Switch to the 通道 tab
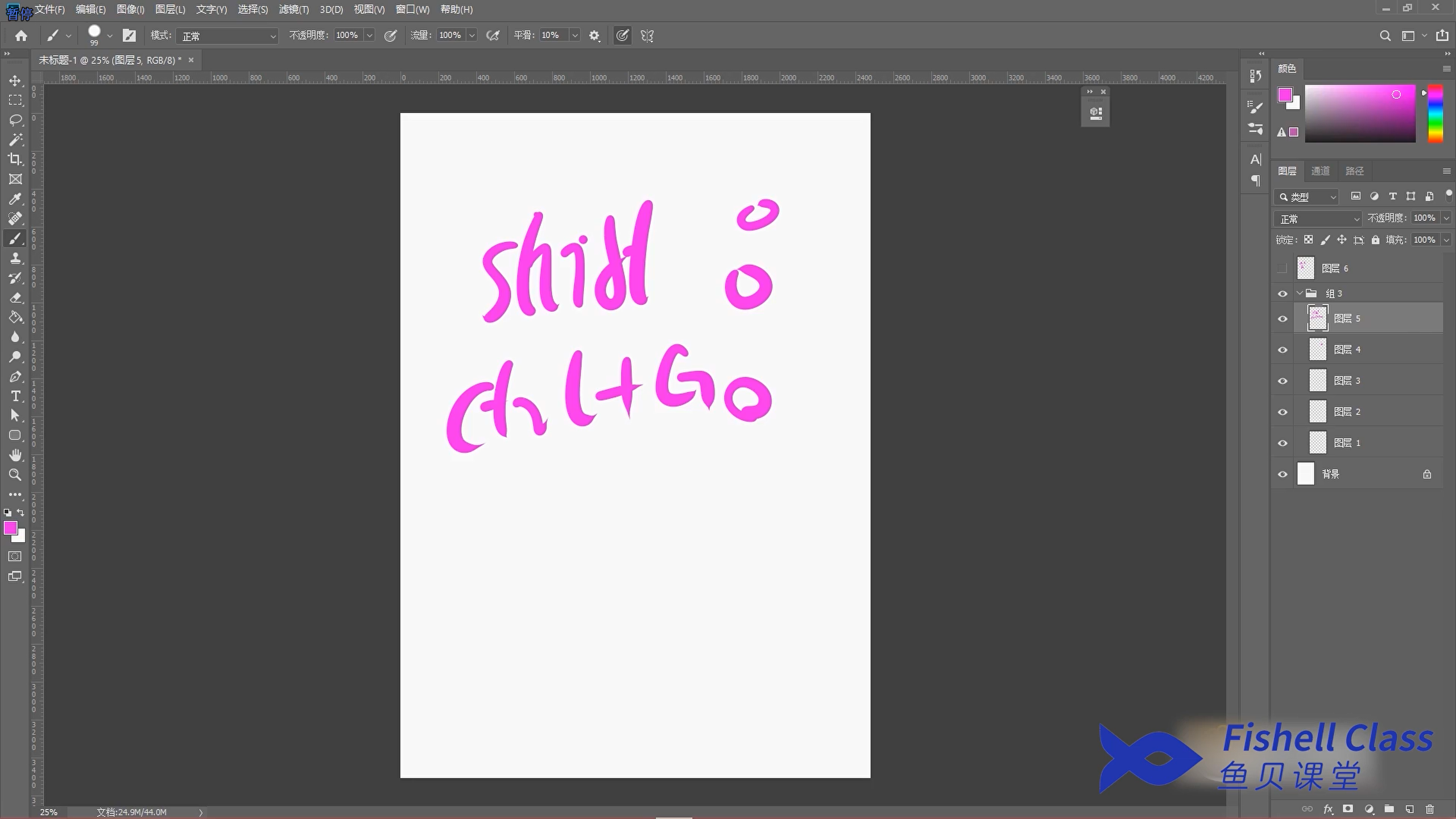 (1320, 171)
